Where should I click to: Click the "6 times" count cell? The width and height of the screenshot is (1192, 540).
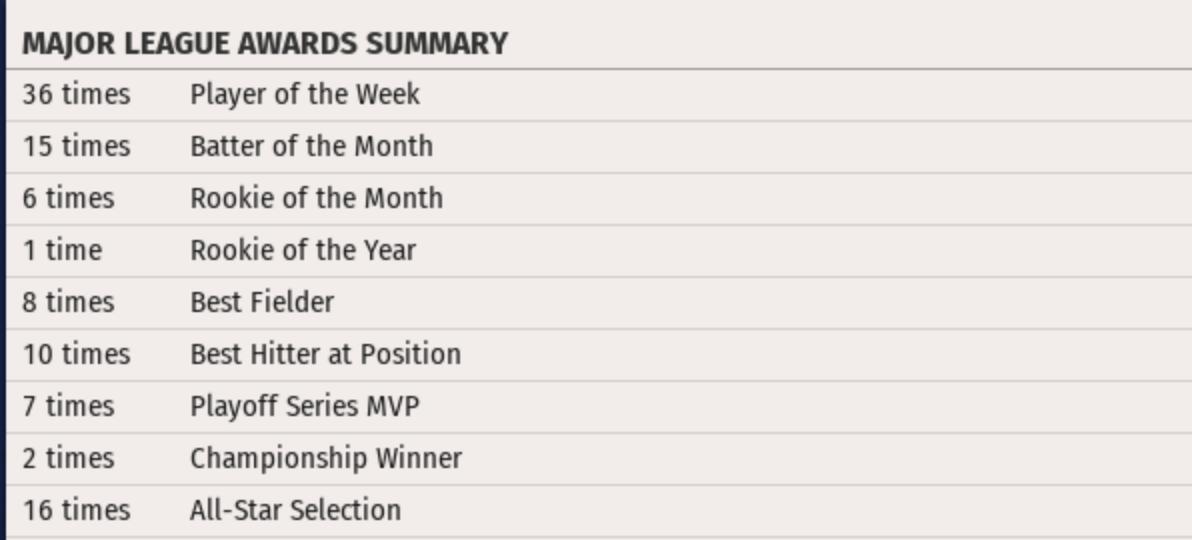tap(68, 198)
